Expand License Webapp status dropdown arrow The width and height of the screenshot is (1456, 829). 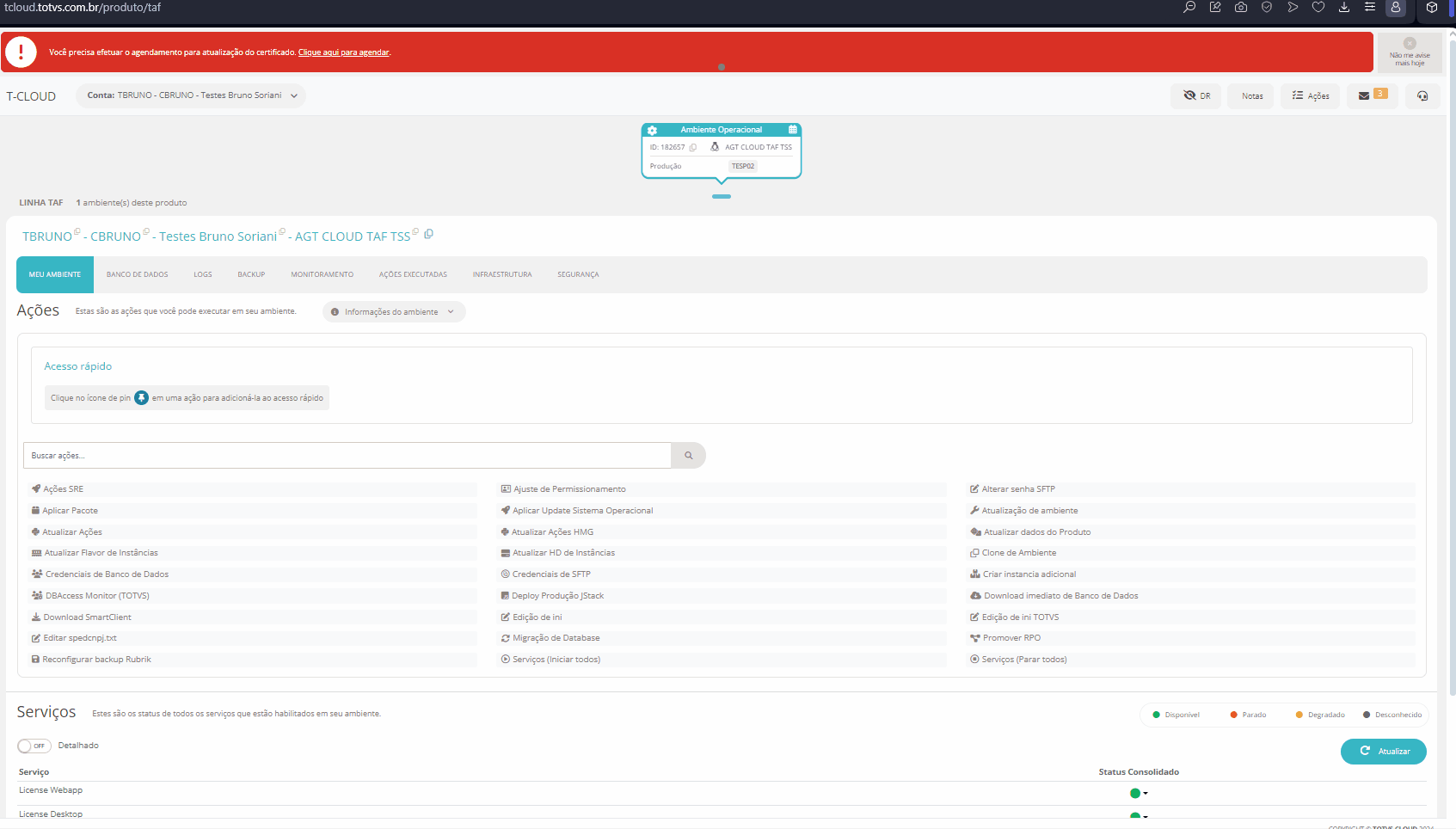[x=1146, y=794]
